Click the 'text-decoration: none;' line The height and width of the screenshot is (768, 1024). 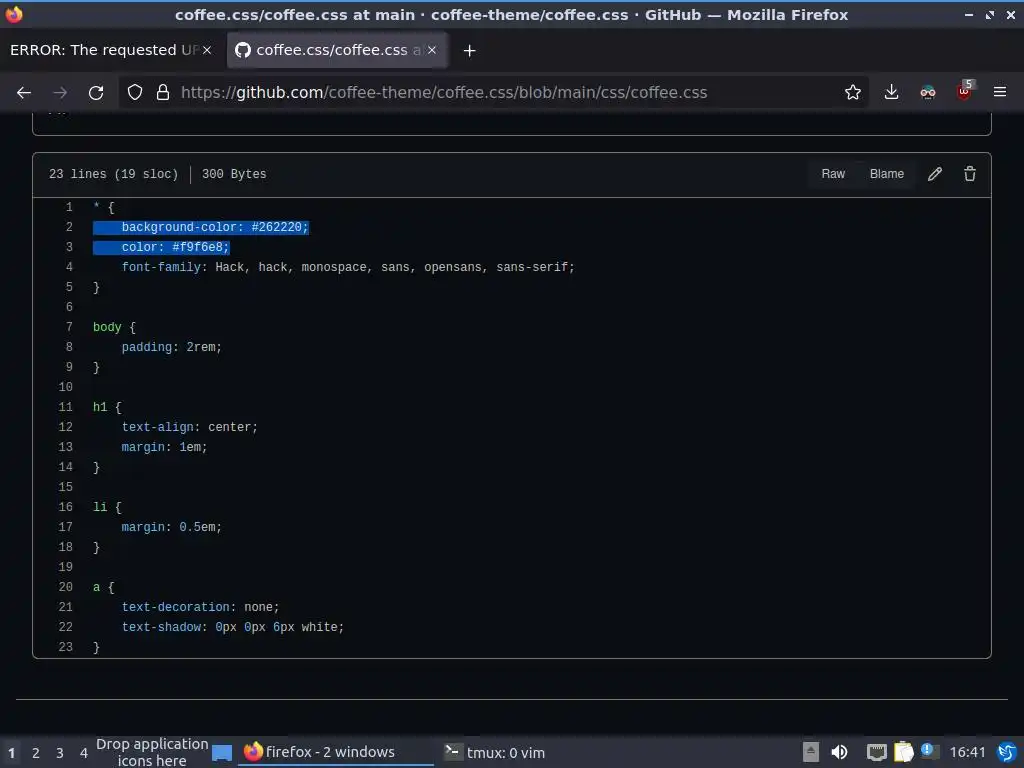[x=200, y=607]
